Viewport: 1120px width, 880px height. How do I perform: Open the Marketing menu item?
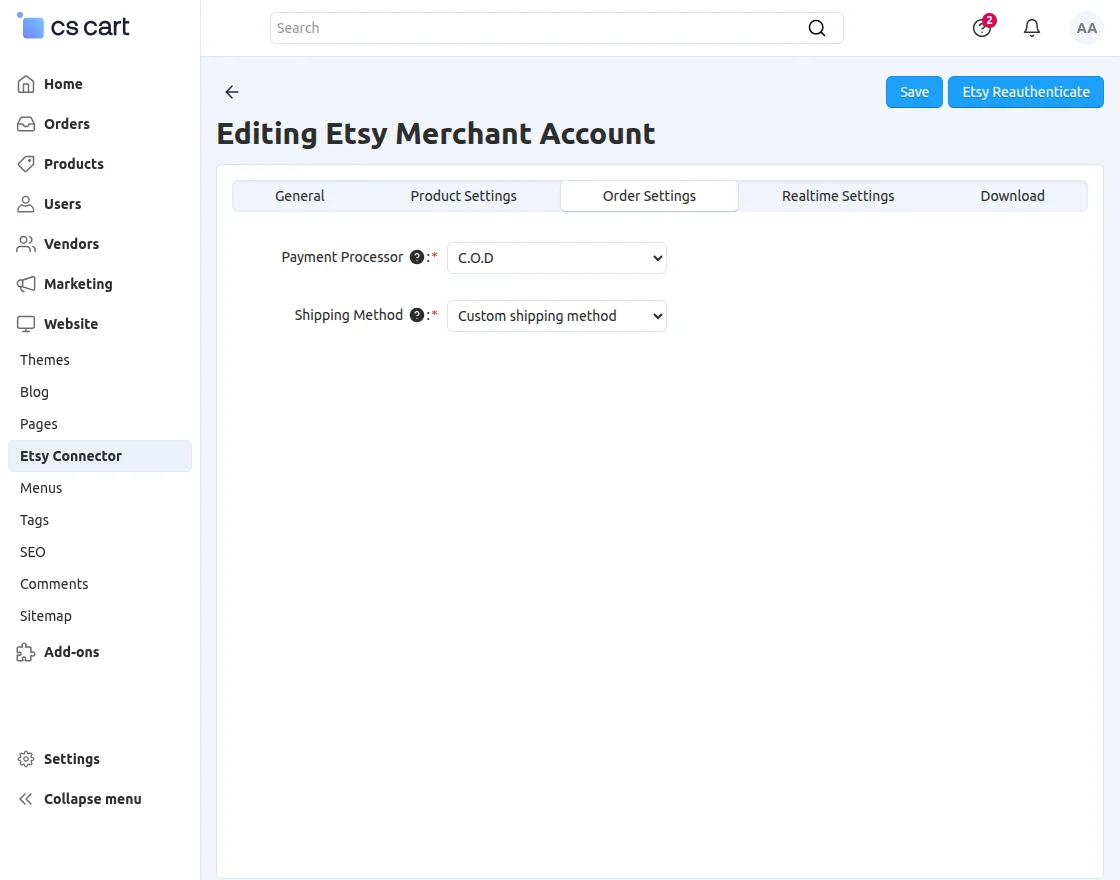[x=78, y=284]
